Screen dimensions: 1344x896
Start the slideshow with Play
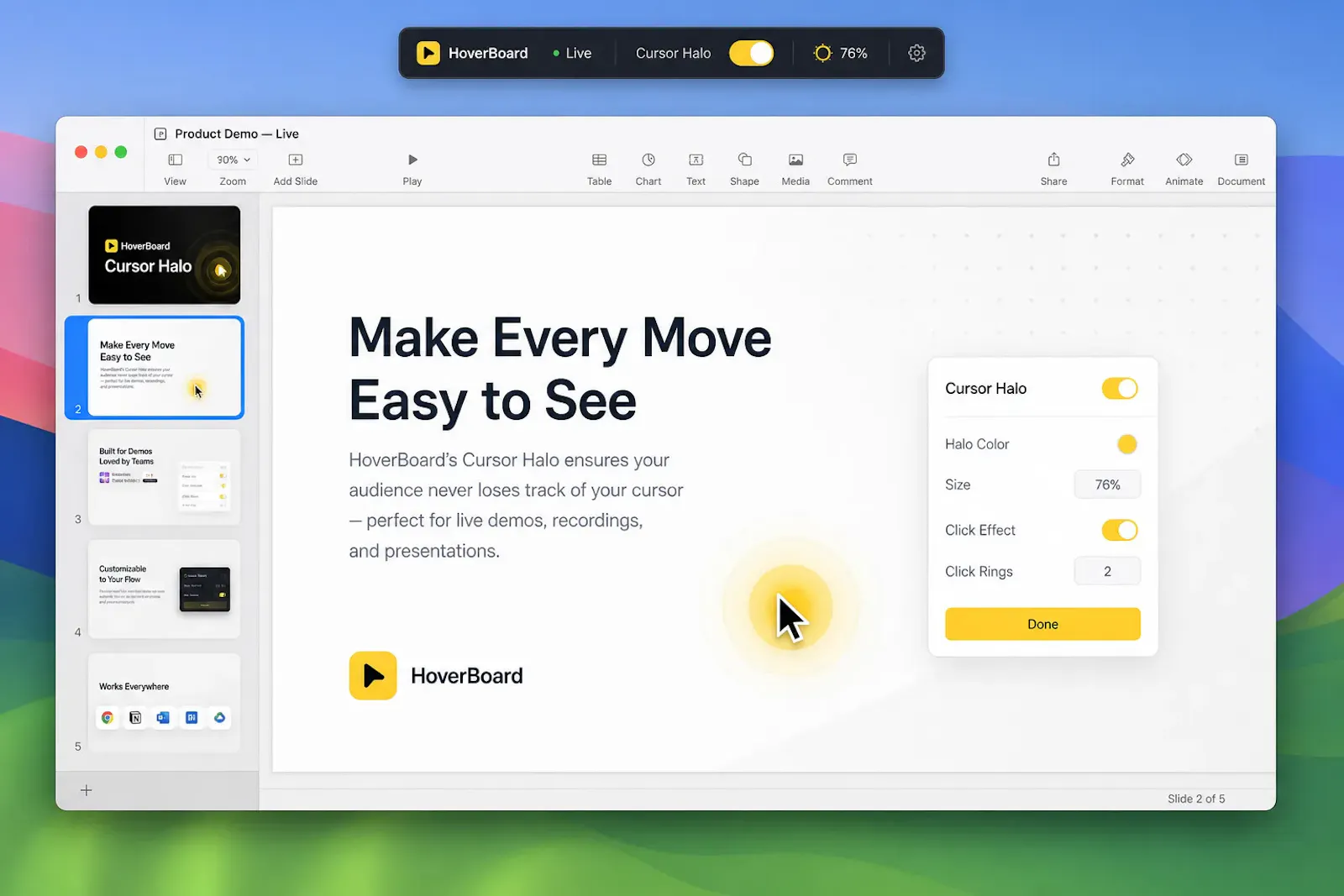pyautogui.click(x=412, y=160)
